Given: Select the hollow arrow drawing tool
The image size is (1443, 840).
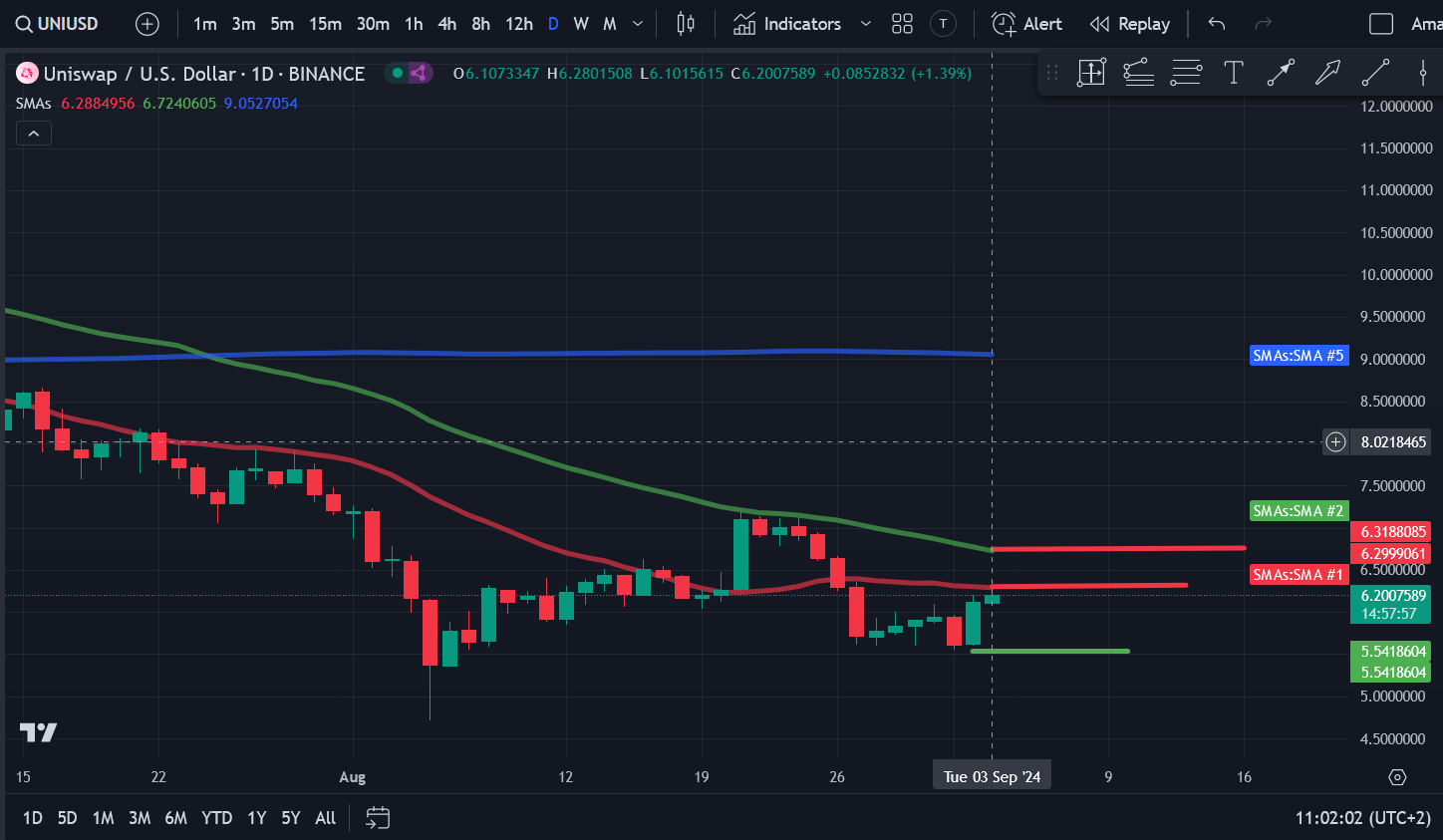Looking at the screenshot, I should (x=1327, y=72).
